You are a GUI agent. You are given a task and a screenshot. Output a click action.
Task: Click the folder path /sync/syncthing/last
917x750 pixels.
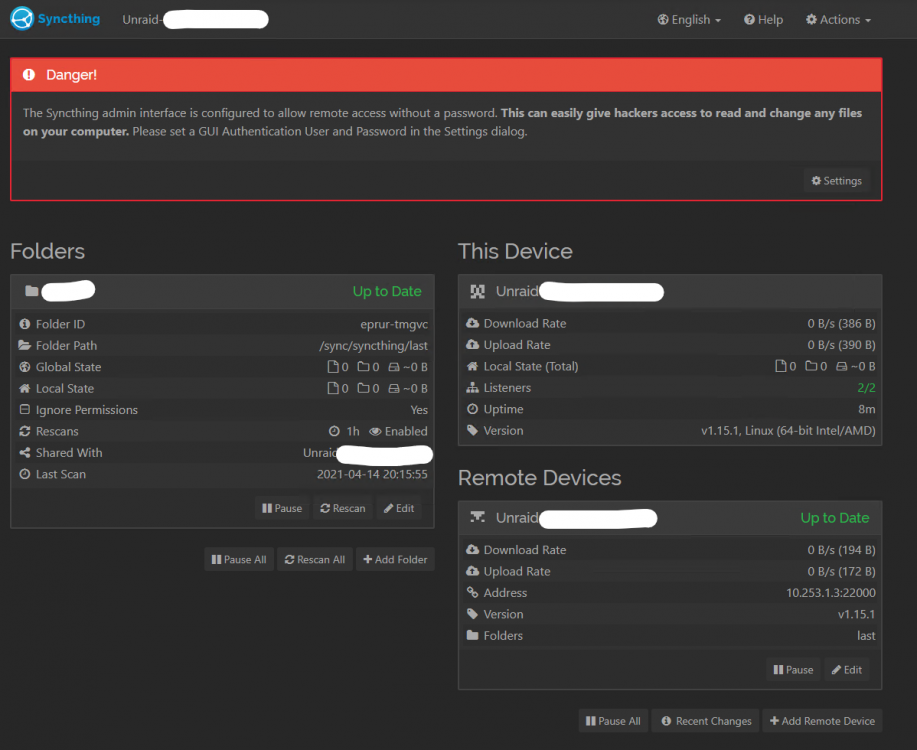coord(373,346)
